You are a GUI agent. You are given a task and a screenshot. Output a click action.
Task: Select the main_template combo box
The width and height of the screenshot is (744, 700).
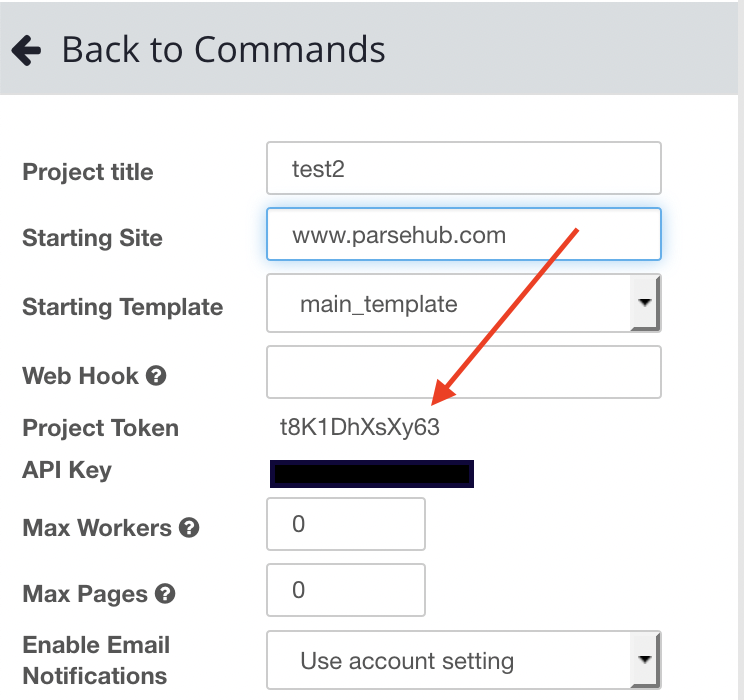tap(464, 303)
